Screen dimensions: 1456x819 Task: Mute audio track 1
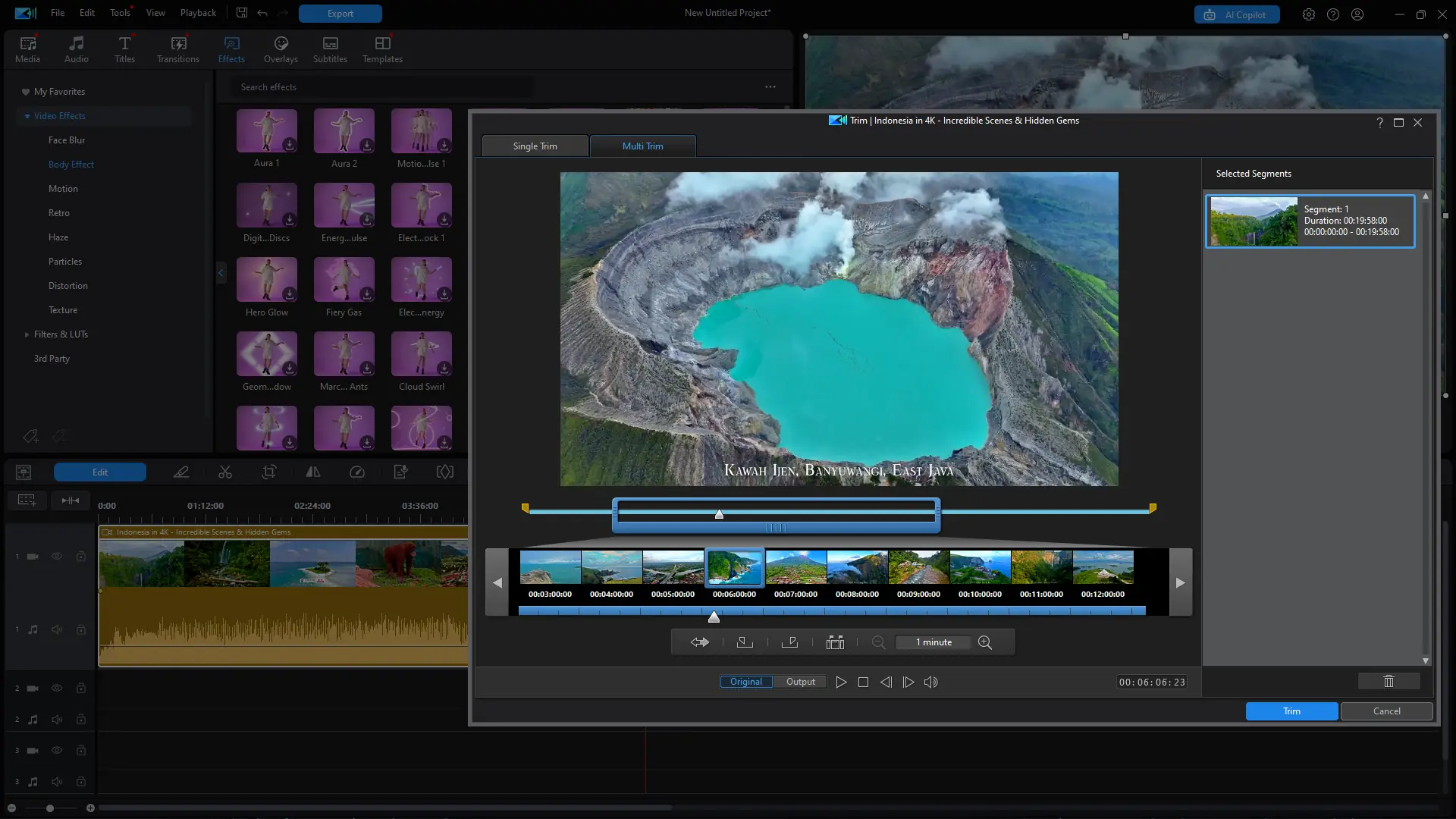(x=57, y=629)
